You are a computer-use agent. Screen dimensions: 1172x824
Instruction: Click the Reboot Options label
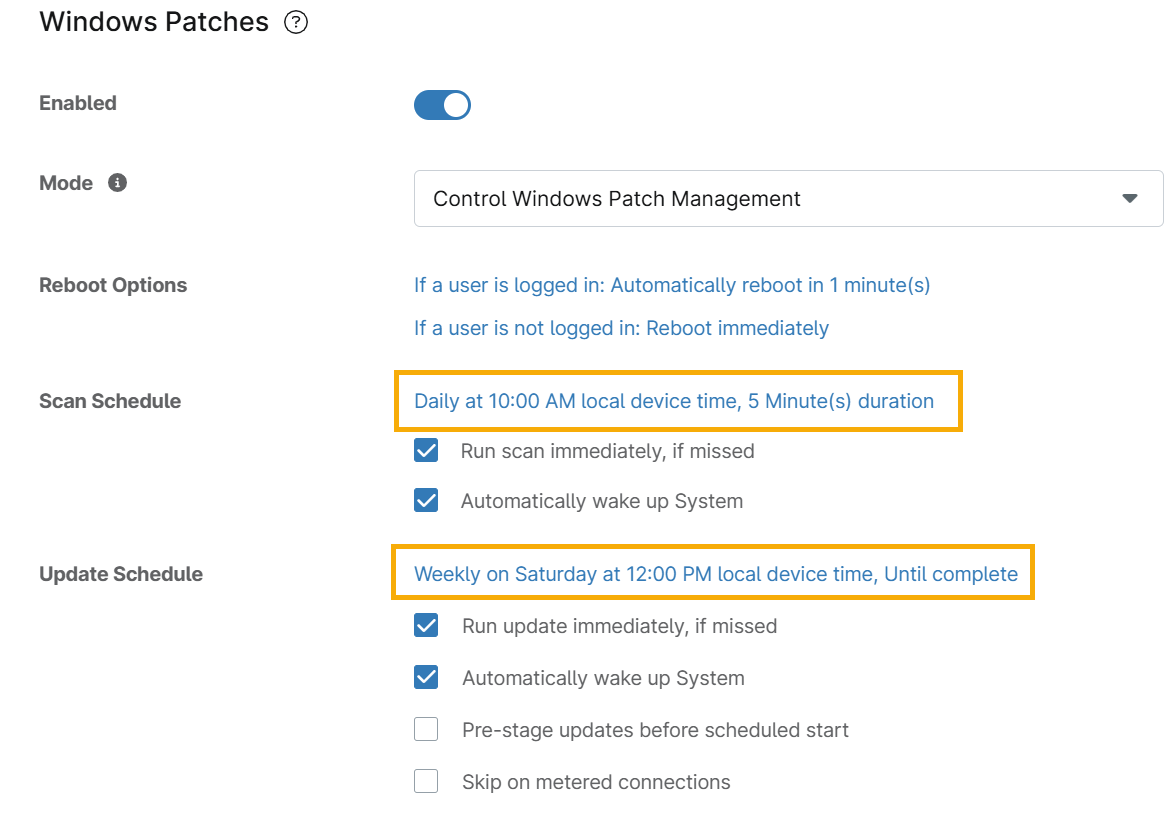click(x=113, y=286)
